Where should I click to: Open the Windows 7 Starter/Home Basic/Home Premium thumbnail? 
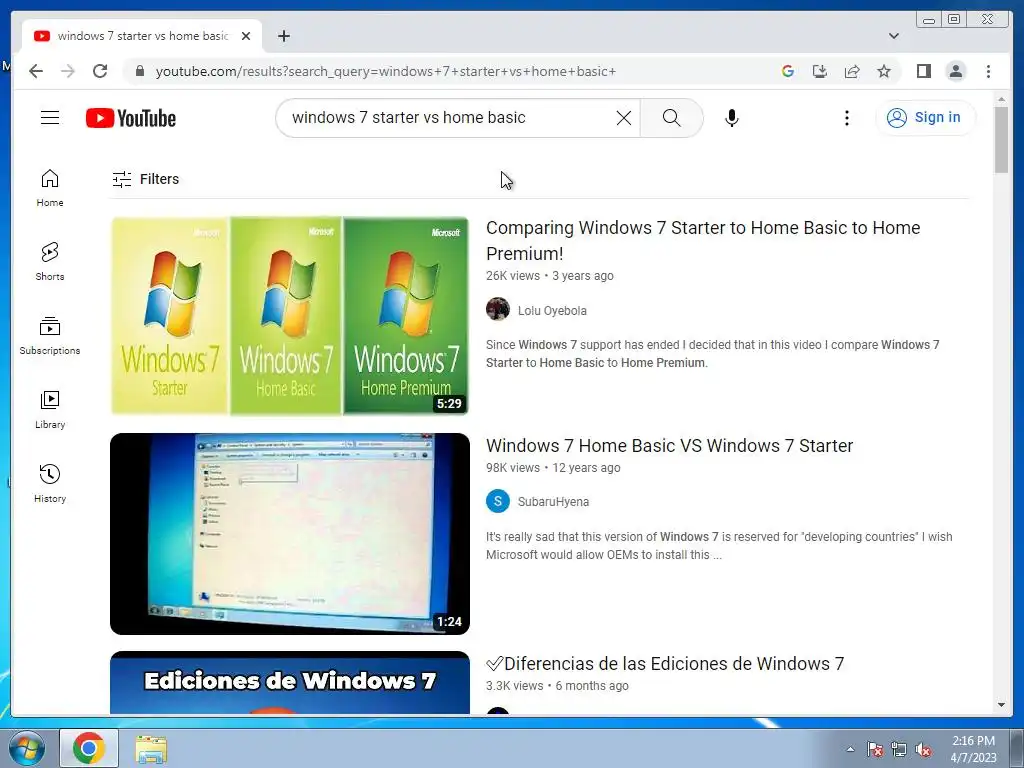click(x=290, y=315)
